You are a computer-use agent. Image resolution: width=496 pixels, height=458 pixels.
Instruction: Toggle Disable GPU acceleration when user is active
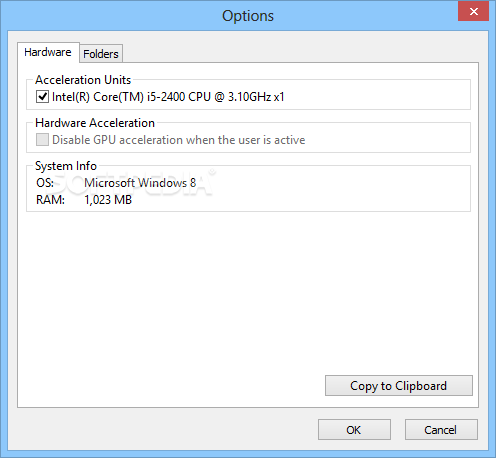[42, 140]
